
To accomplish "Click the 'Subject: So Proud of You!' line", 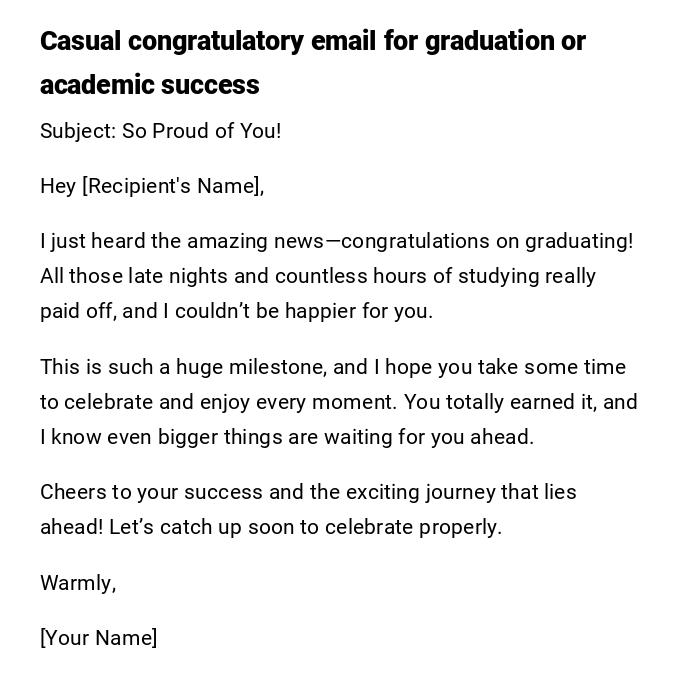I will 161,131.
